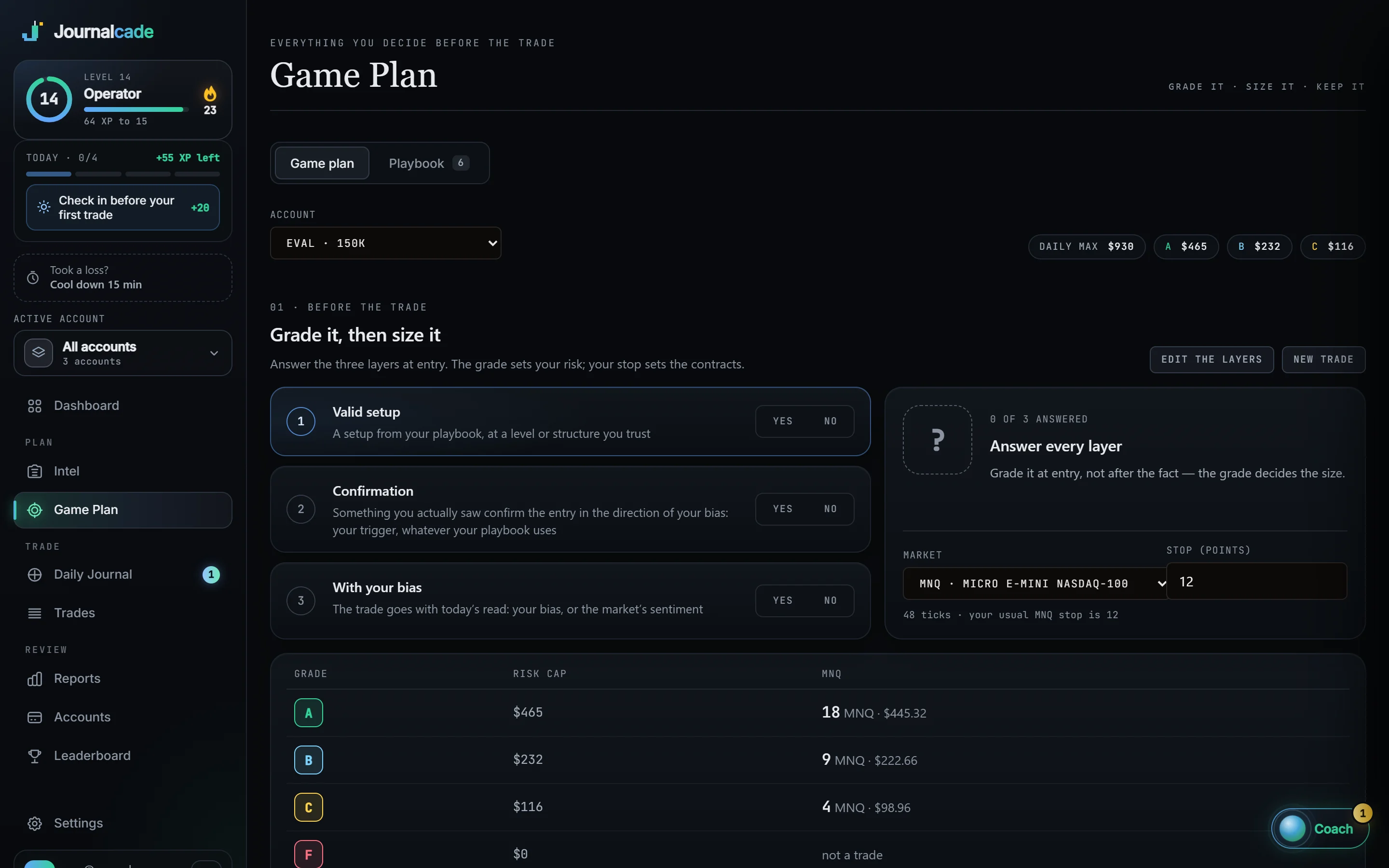This screenshot has width=1389, height=868.
Task: Answer NO for Confirmation
Action: (831, 509)
